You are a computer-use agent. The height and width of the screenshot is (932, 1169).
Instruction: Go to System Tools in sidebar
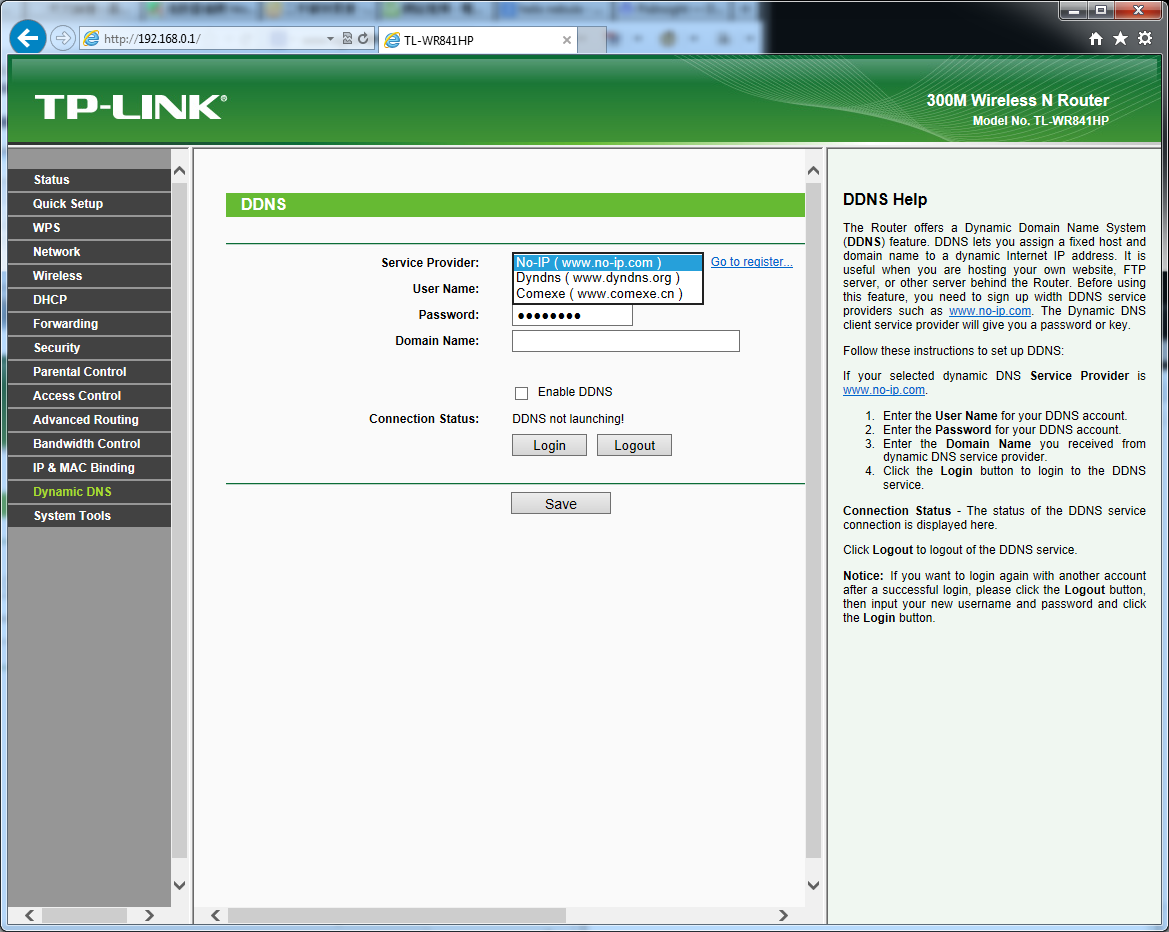72,516
